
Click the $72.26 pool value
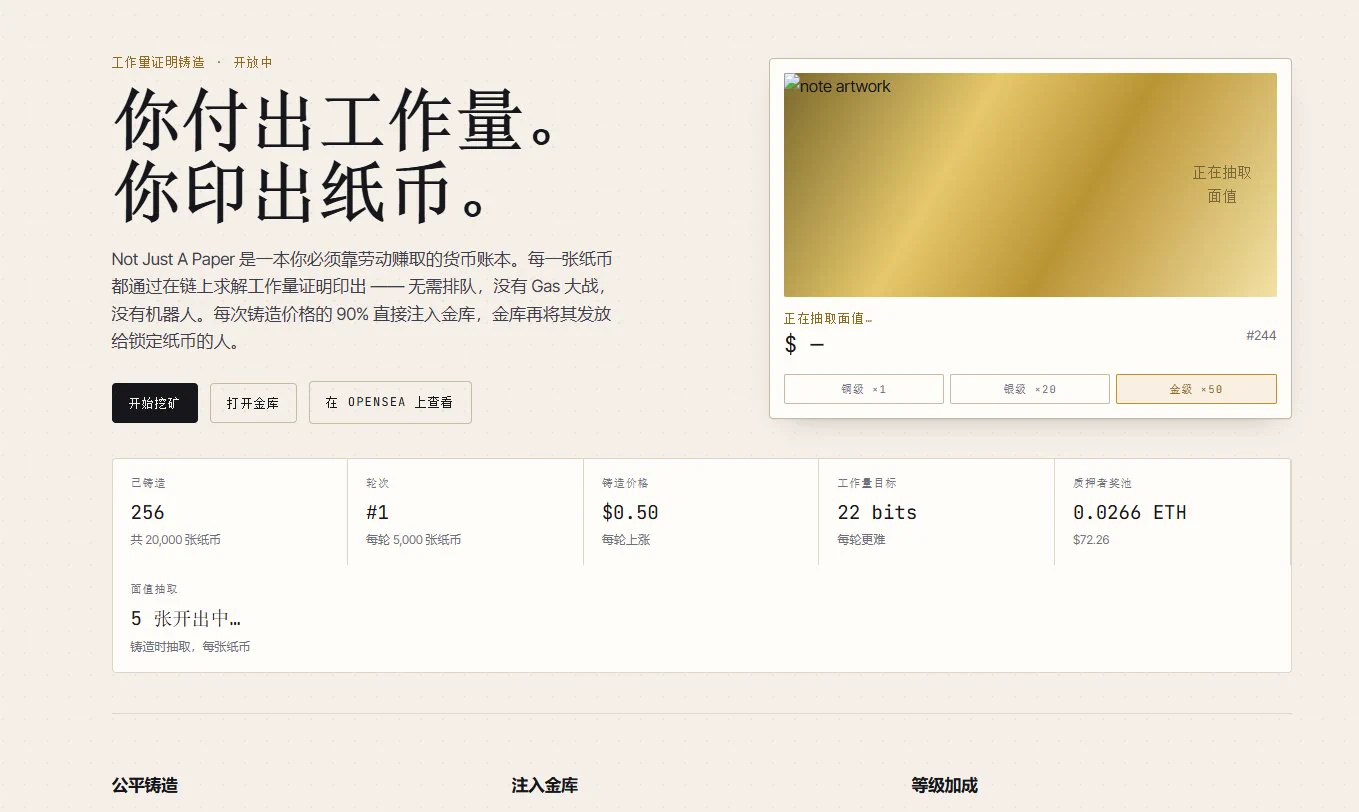(x=1091, y=540)
